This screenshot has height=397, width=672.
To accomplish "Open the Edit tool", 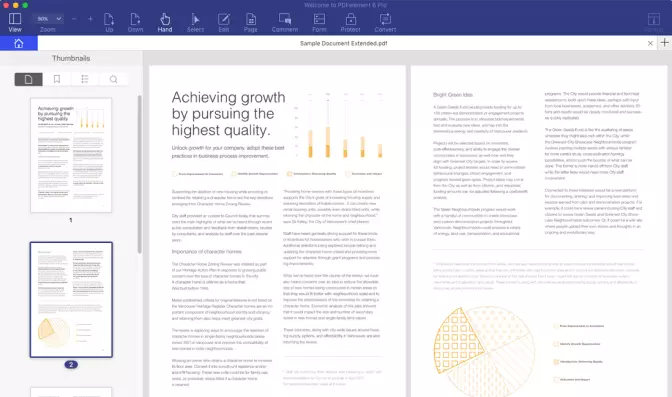I will (224, 22).
